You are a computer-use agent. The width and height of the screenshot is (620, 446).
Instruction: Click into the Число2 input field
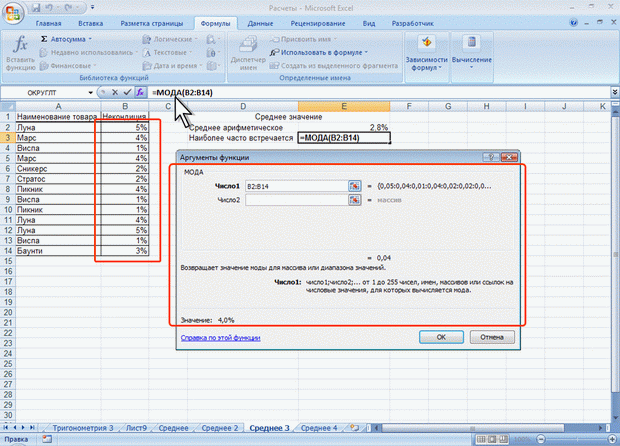295,200
